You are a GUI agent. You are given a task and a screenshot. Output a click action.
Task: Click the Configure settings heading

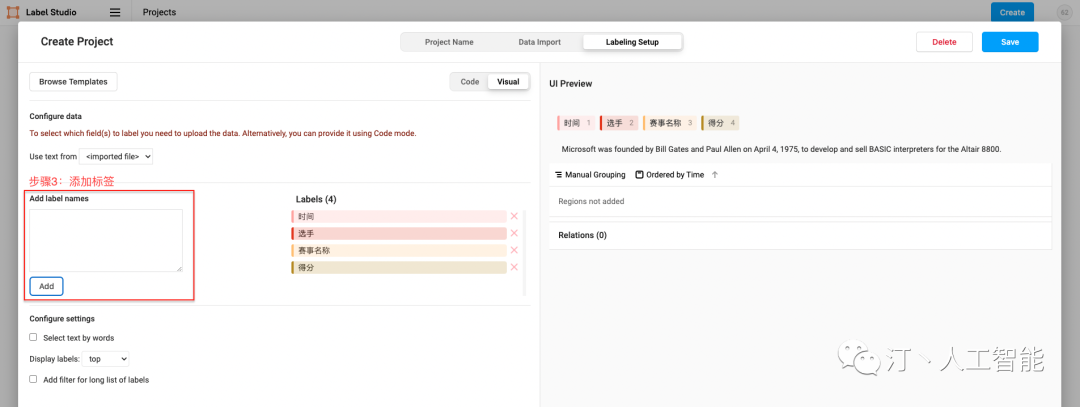point(62,319)
